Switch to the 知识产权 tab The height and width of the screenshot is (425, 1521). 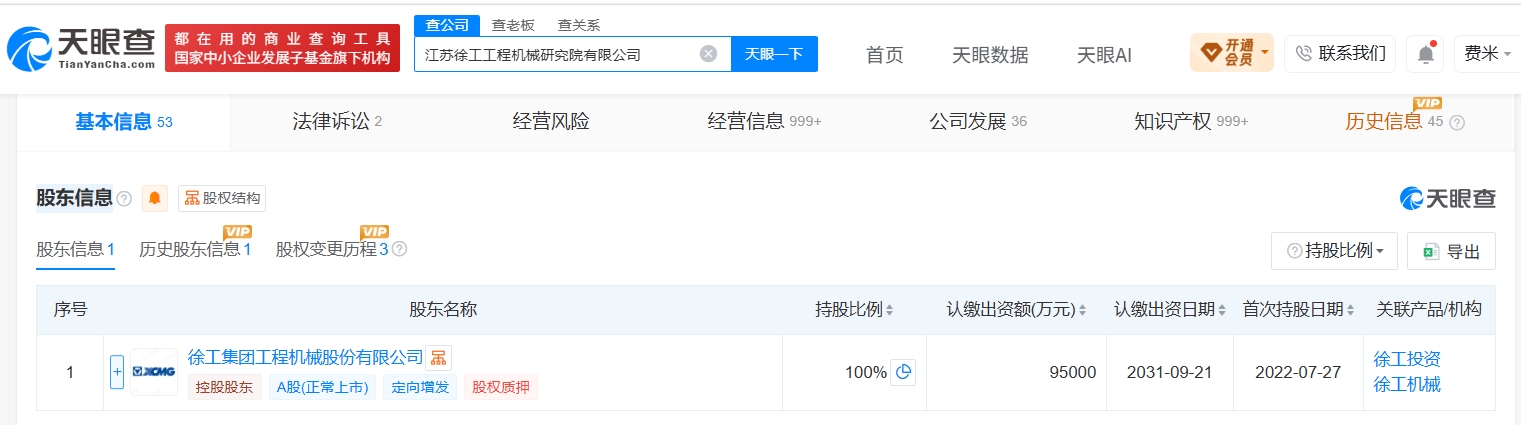pyautogui.click(x=1191, y=122)
